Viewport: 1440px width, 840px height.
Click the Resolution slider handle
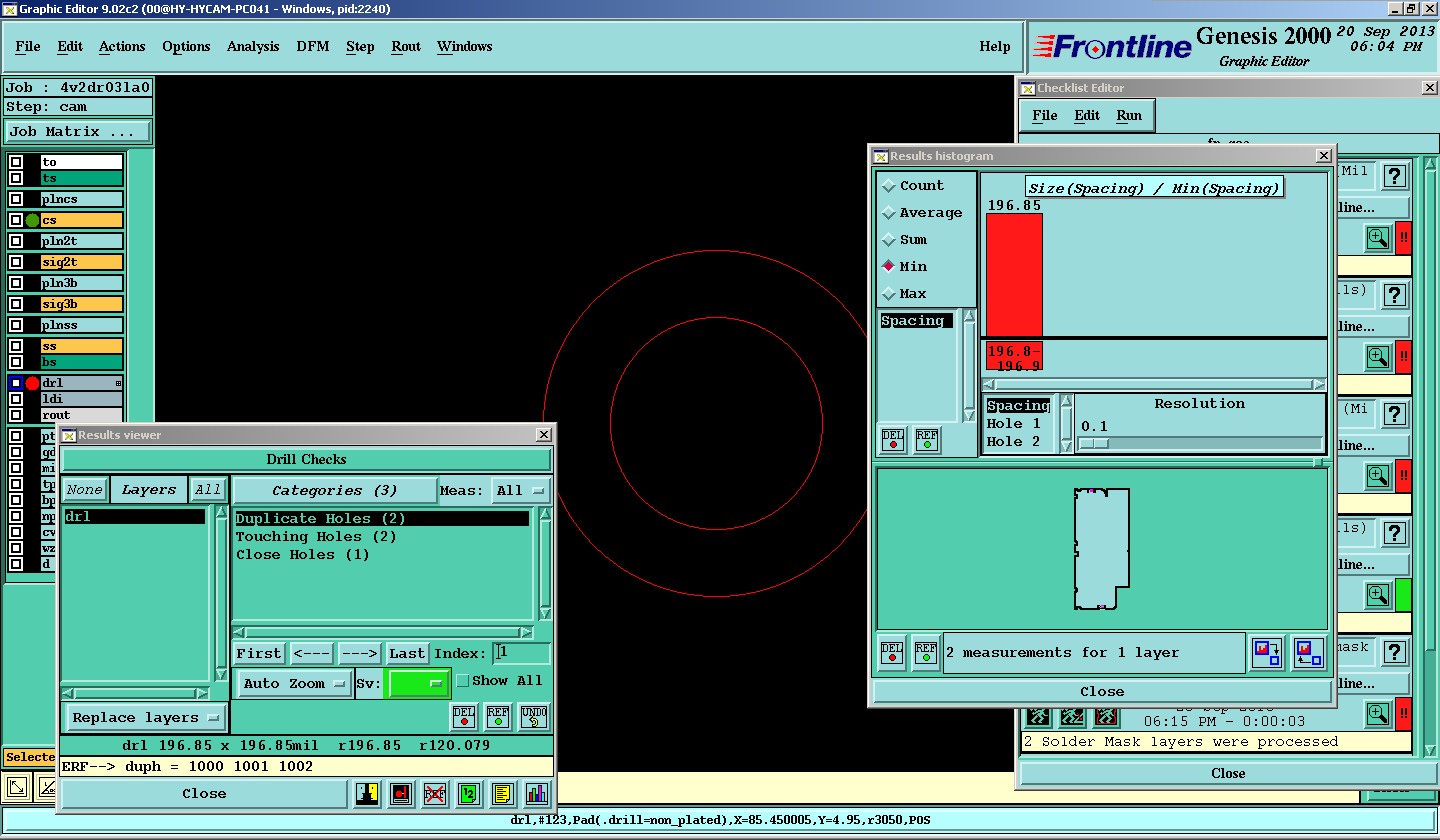1093,443
